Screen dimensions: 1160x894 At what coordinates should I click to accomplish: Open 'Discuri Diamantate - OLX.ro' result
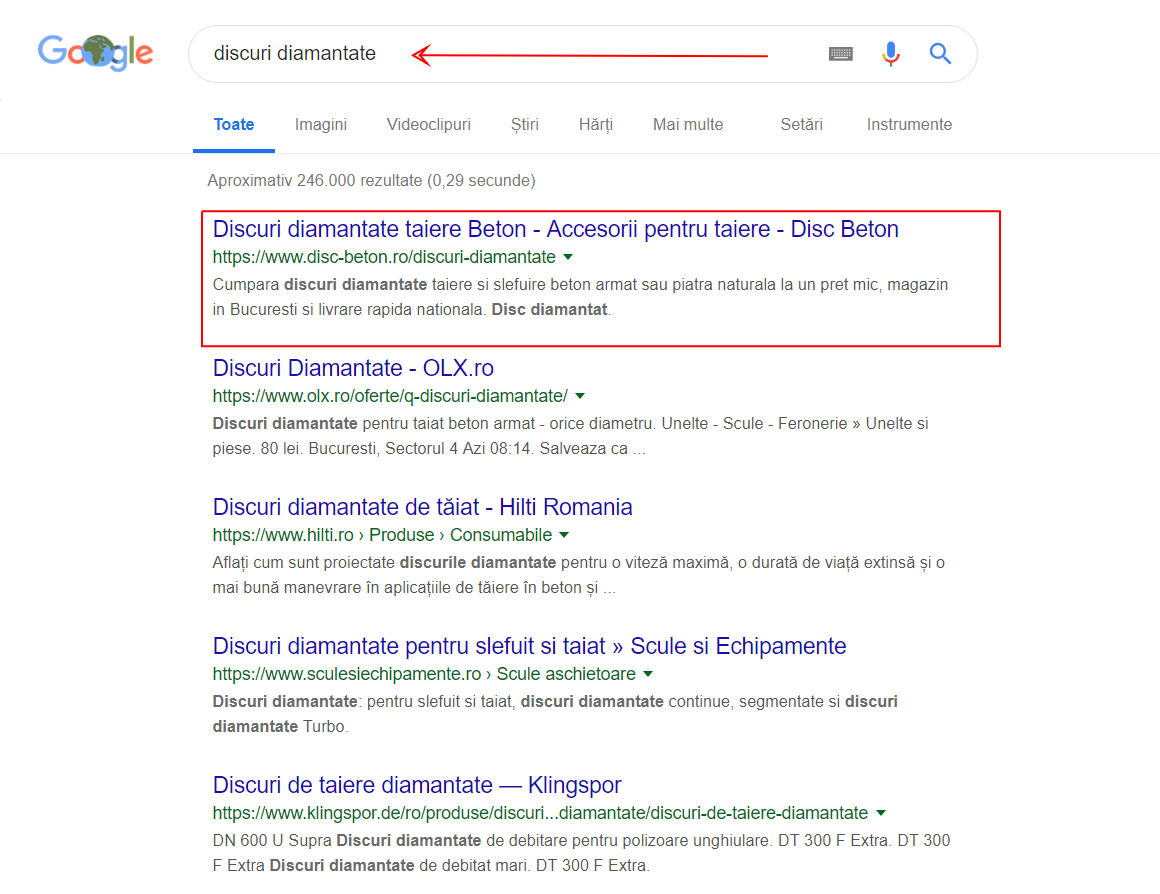(353, 368)
